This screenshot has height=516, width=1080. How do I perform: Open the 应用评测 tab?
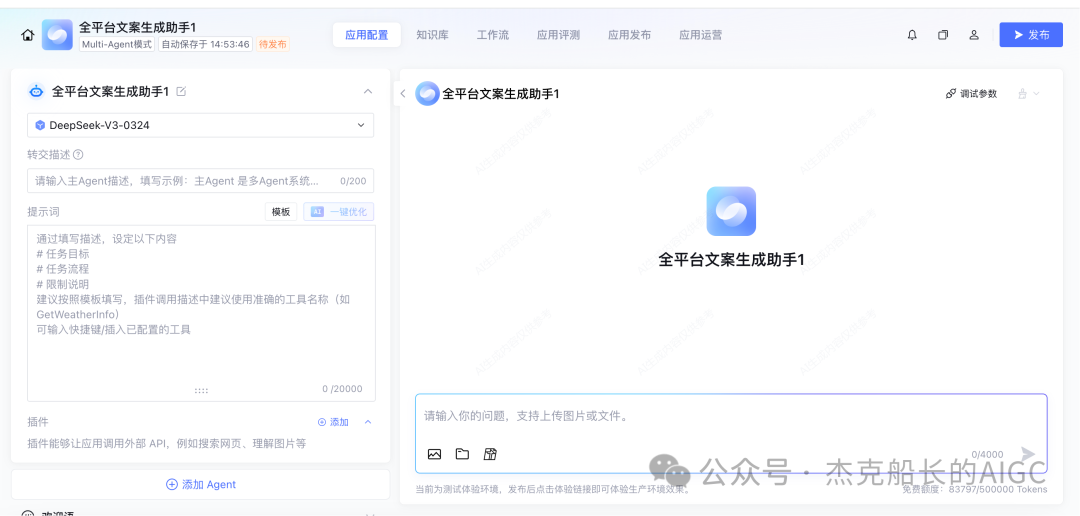tap(559, 35)
